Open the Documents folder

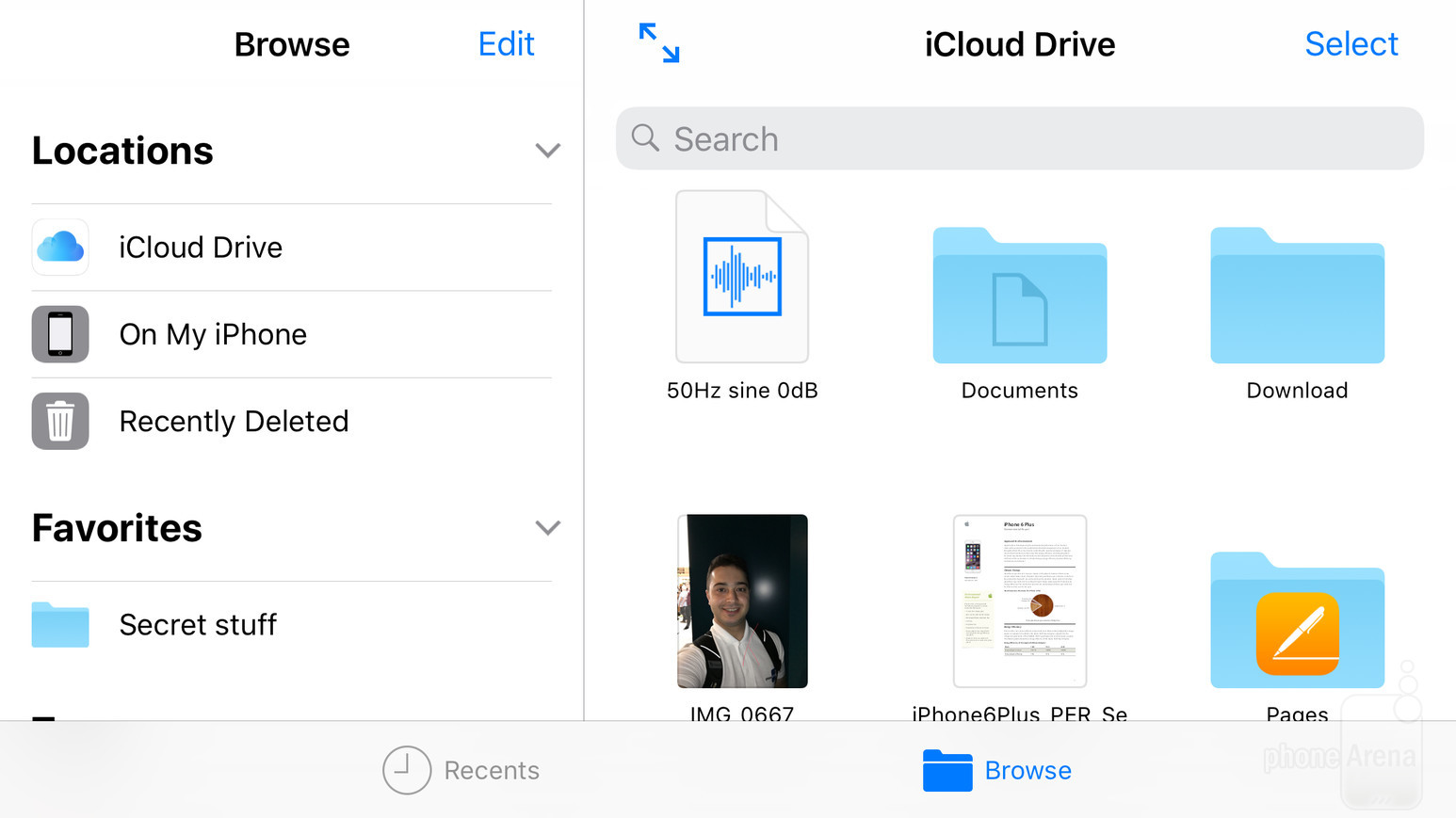[x=1019, y=297]
